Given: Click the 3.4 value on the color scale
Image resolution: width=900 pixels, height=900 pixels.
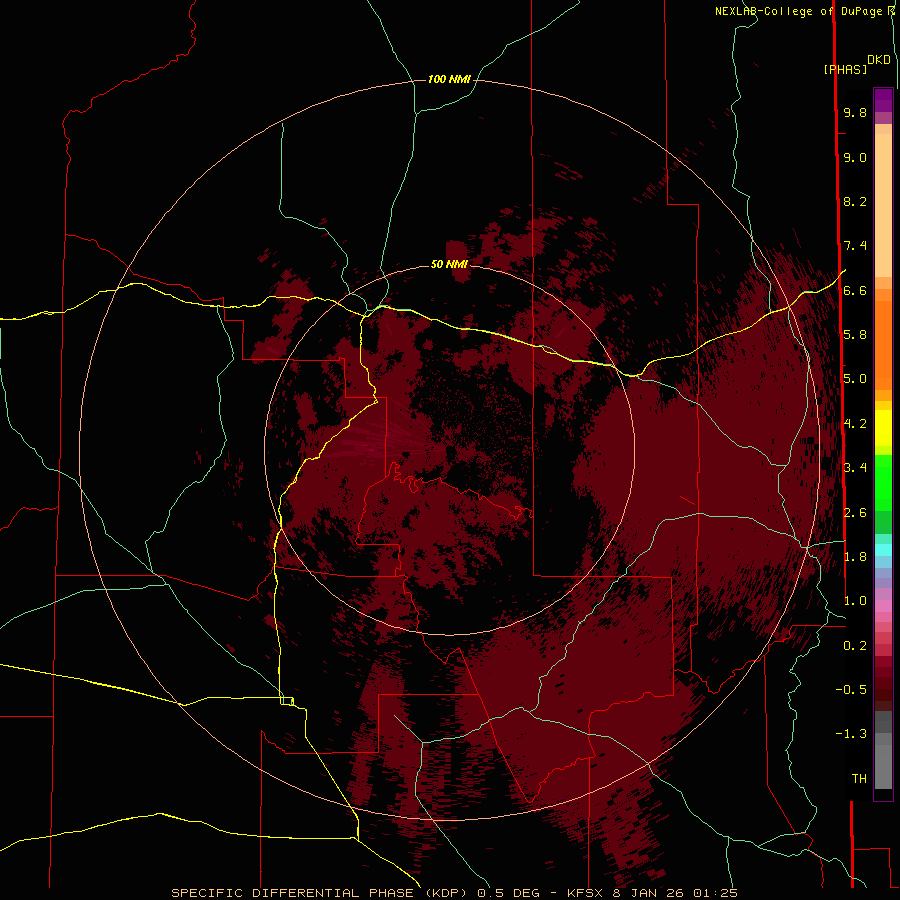Looking at the screenshot, I should coord(855,468).
